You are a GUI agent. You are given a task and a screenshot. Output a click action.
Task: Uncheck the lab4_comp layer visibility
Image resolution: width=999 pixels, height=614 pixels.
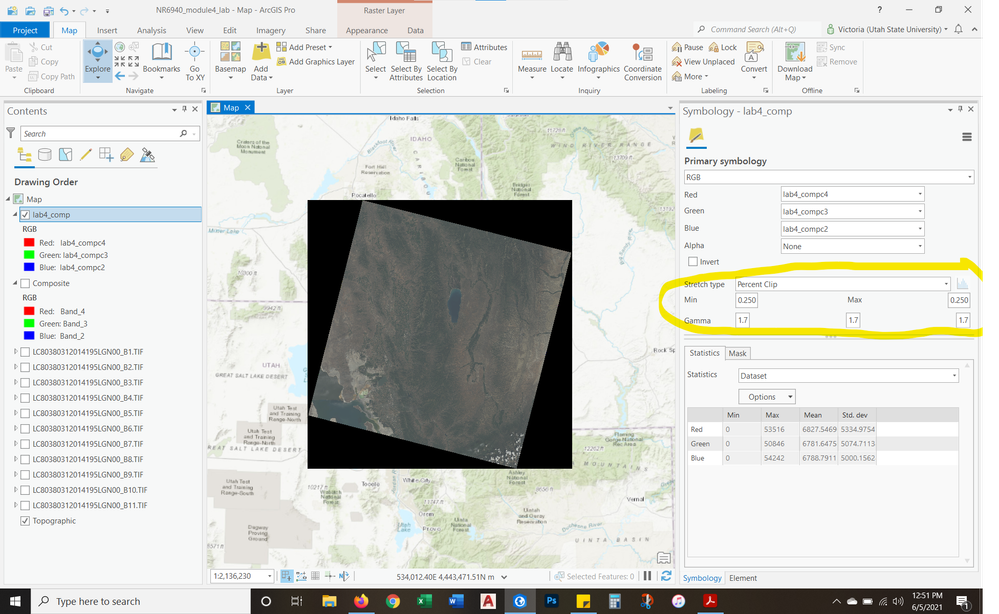point(25,214)
